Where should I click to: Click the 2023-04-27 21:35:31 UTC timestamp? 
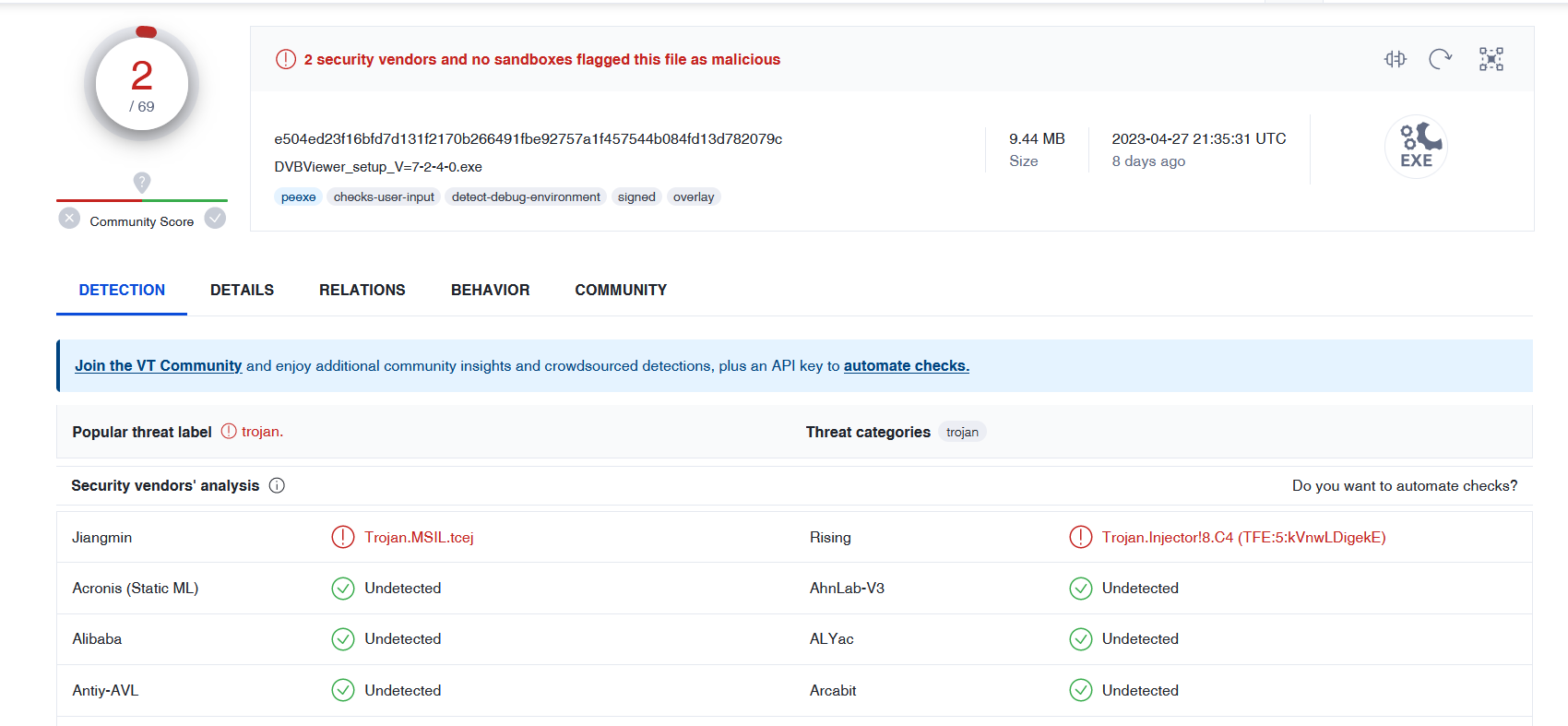click(1198, 139)
